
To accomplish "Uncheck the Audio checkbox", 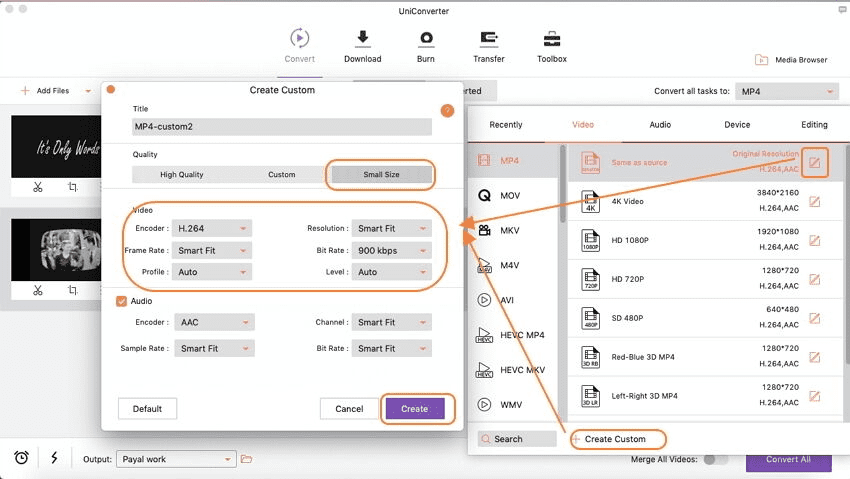I will pyautogui.click(x=122, y=301).
